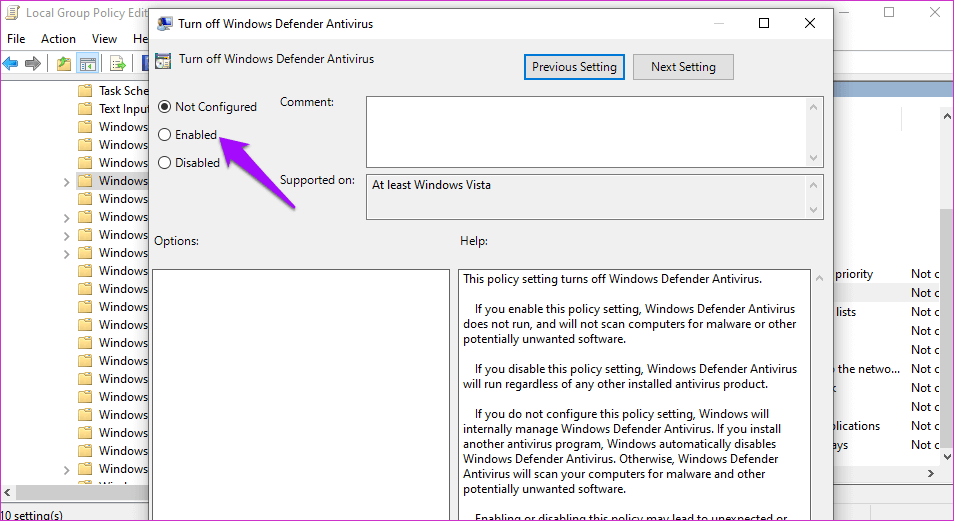Image resolution: width=954 pixels, height=521 pixels.
Task: Click the policy setting icon beside the heading
Action: pos(163,60)
